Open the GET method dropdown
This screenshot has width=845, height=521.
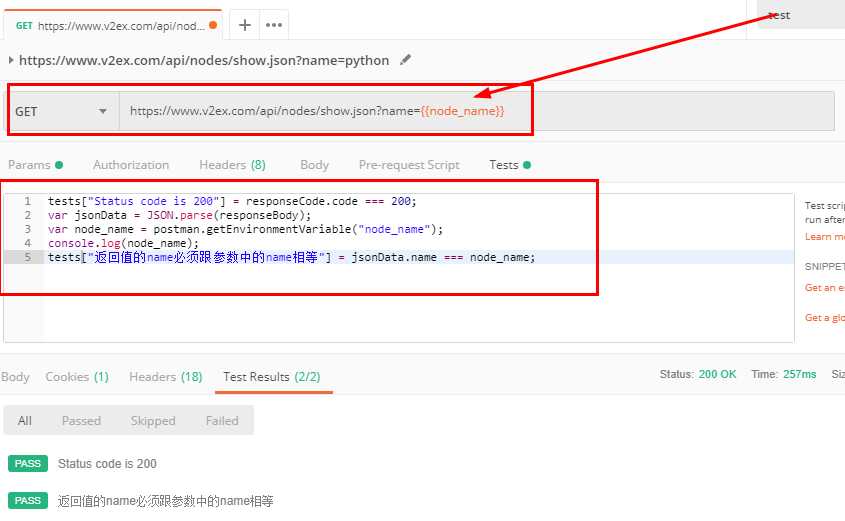[x=61, y=112]
